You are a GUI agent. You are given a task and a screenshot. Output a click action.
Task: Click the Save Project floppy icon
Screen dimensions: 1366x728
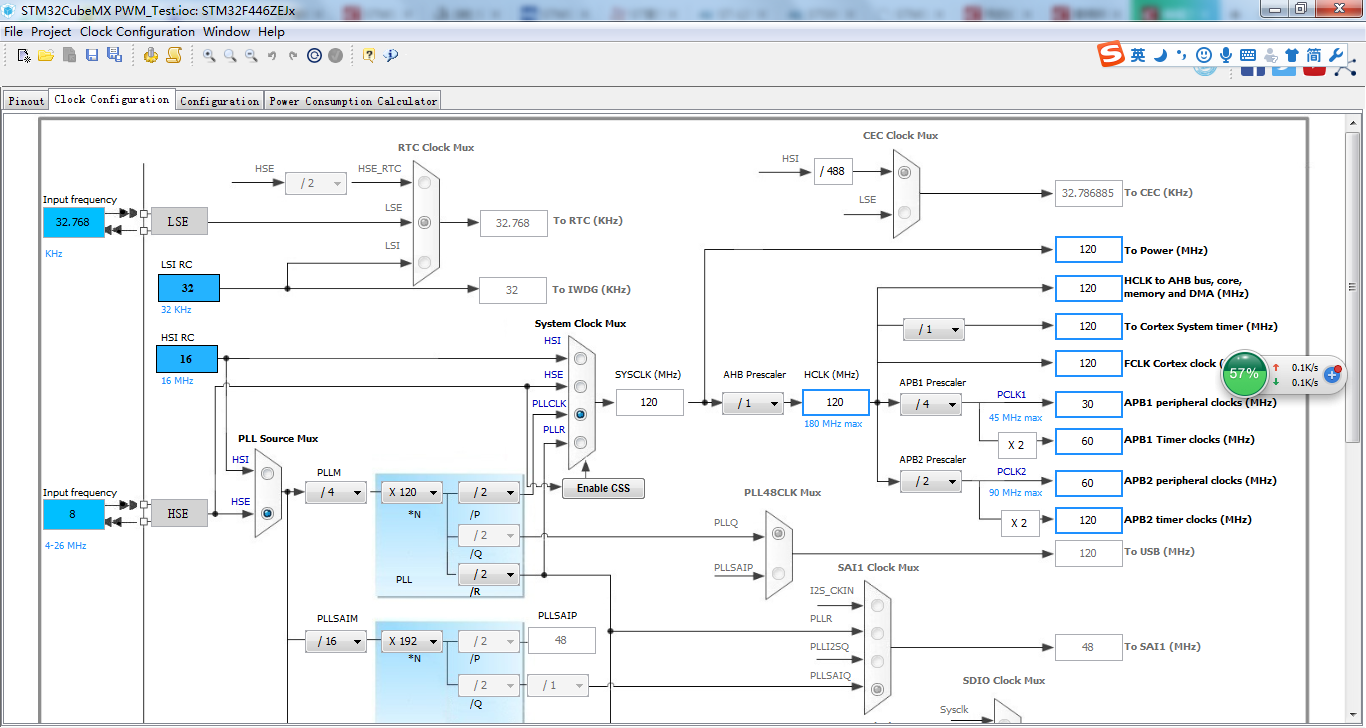[92, 55]
